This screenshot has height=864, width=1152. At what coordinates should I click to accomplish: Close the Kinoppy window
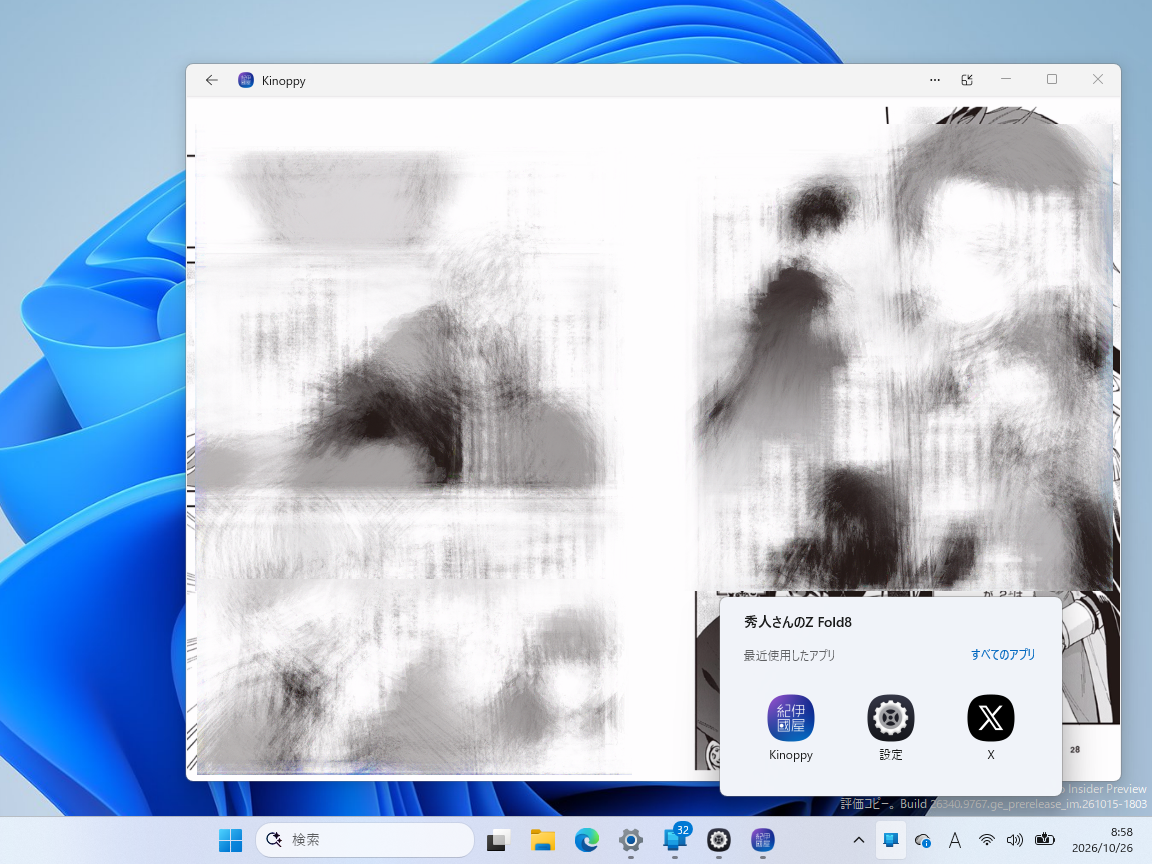point(1098,79)
